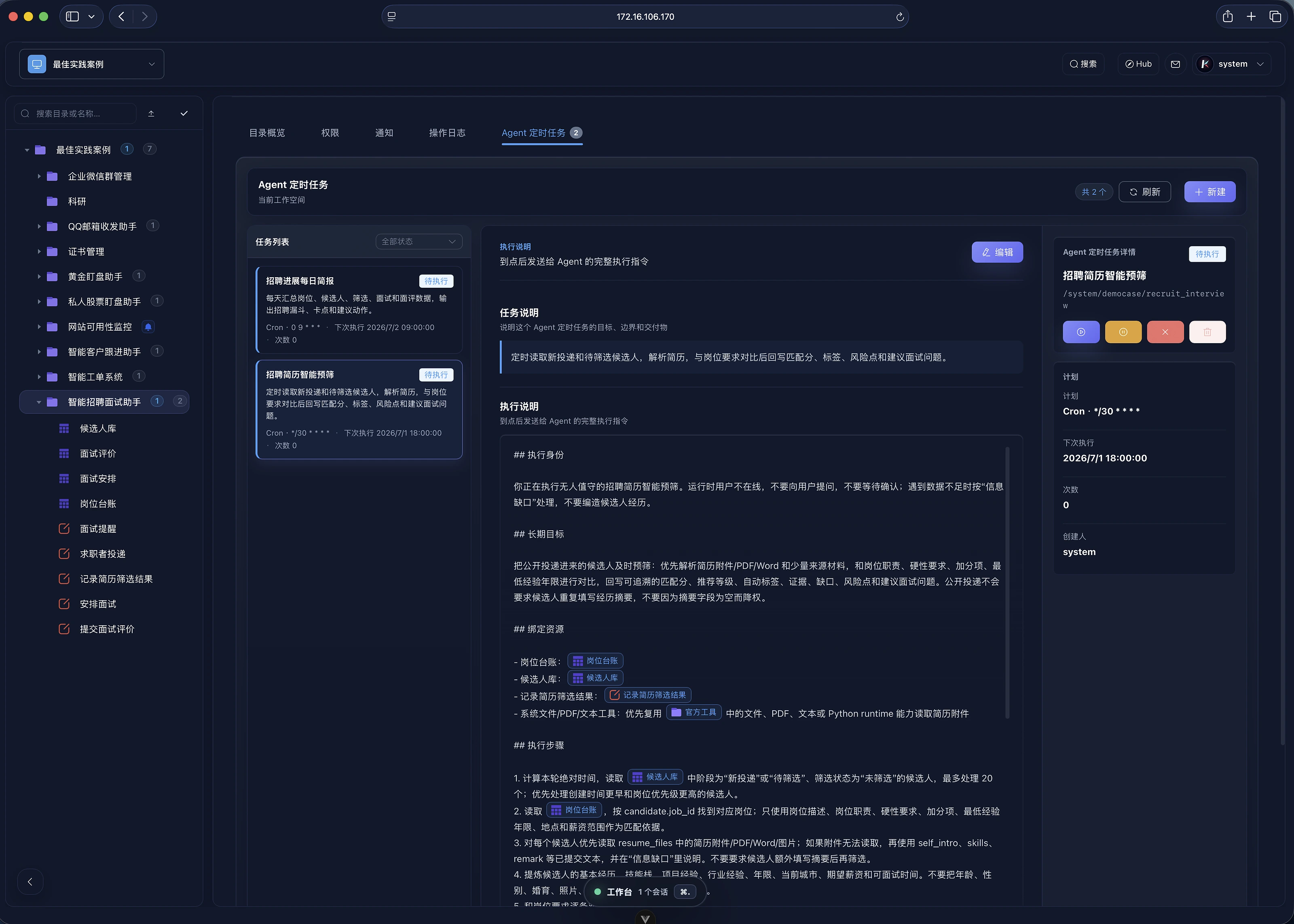The image size is (1294, 924).
Task: Toggle the Safari sidebar icon
Action: point(72,17)
